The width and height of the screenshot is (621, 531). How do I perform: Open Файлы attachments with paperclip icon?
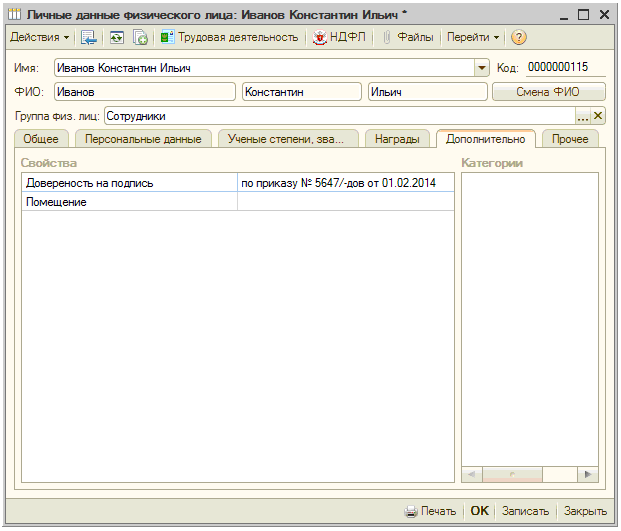(408, 37)
